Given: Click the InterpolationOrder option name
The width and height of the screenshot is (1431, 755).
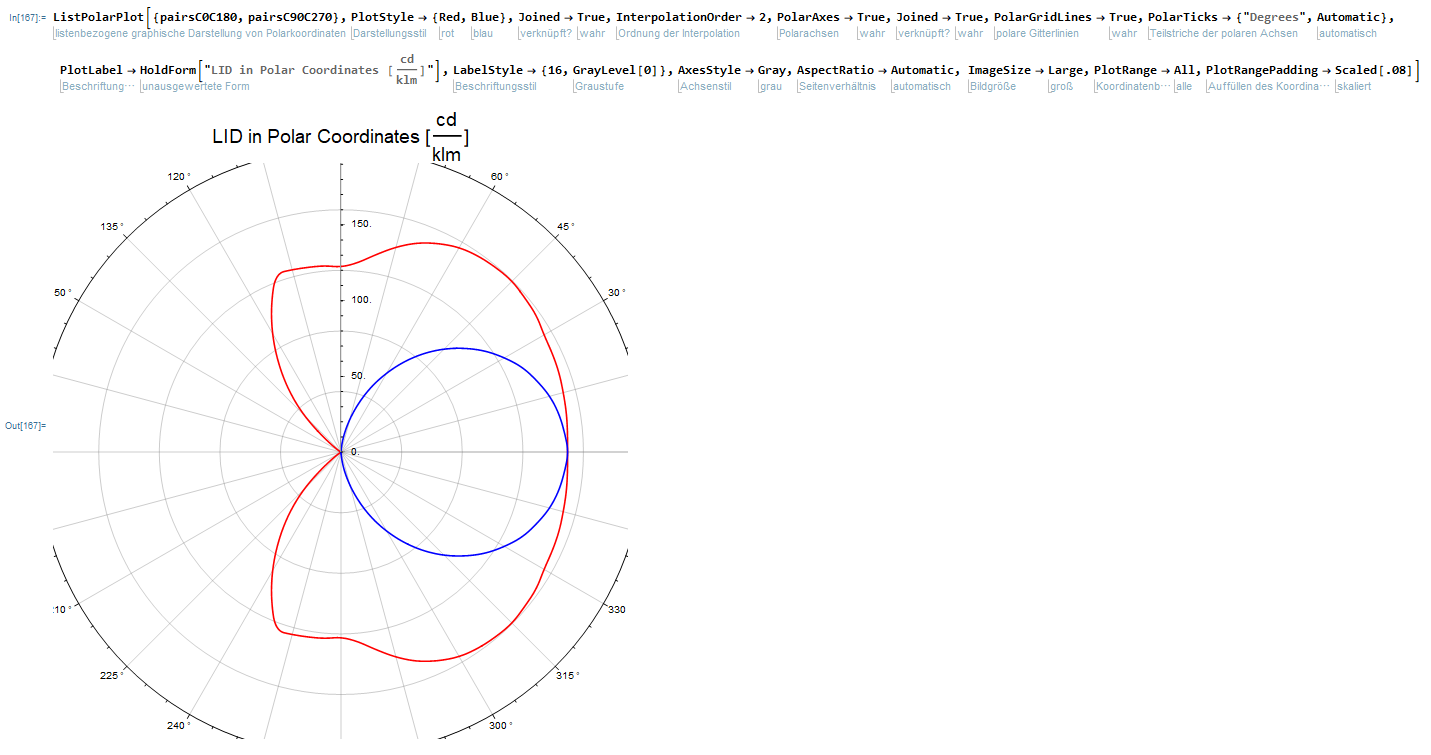Looking at the screenshot, I should (677, 18).
